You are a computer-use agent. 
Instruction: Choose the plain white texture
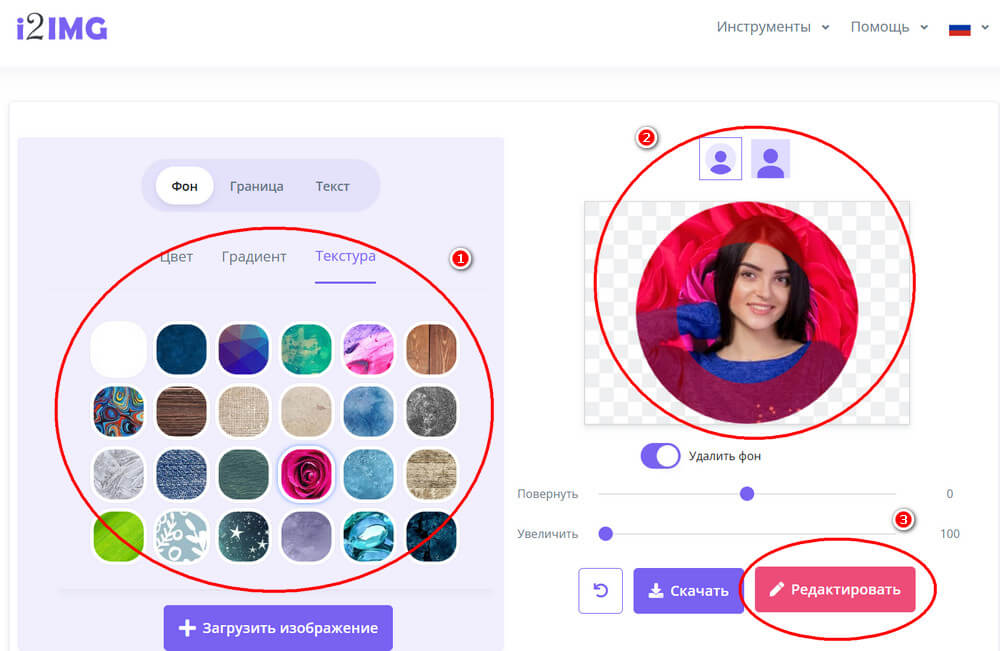(119, 349)
